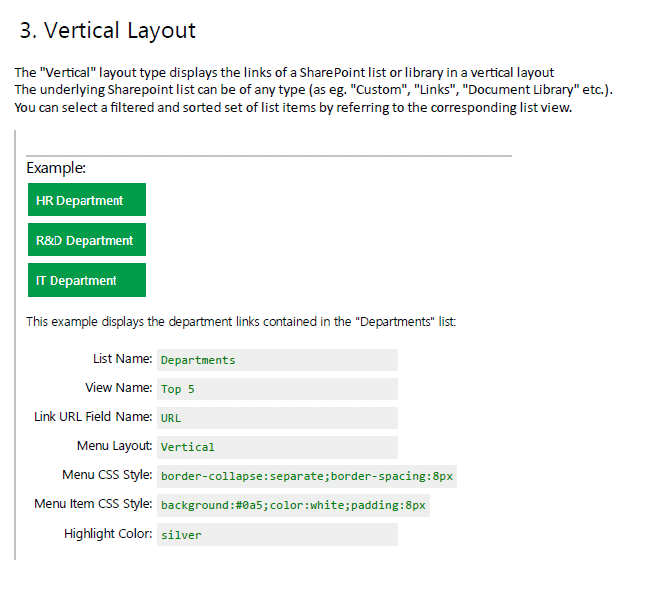Click the "Highlight Color:" label

[108, 532]
